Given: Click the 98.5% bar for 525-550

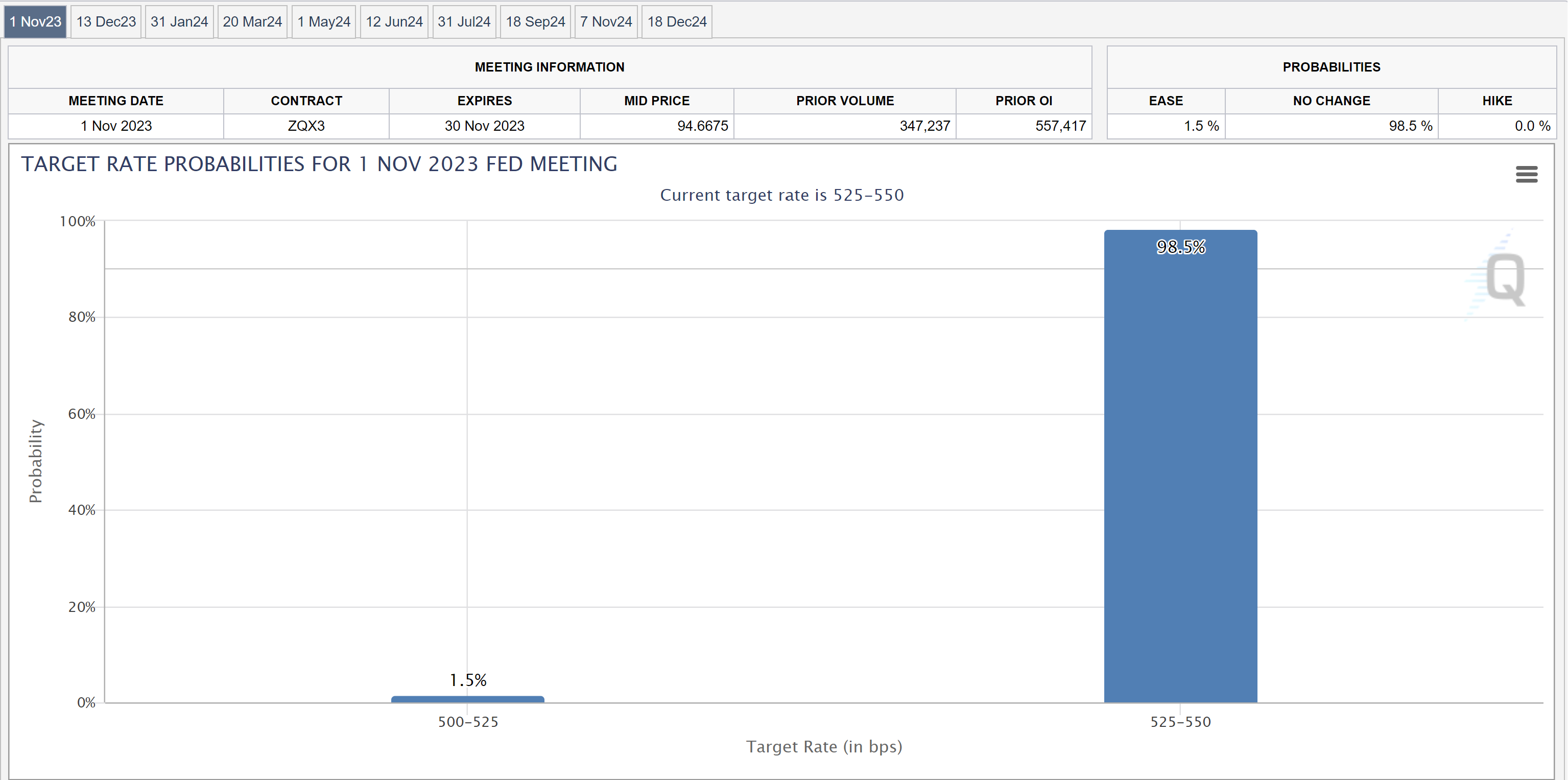Looking at the screenshot, I should click(1180, 466).
